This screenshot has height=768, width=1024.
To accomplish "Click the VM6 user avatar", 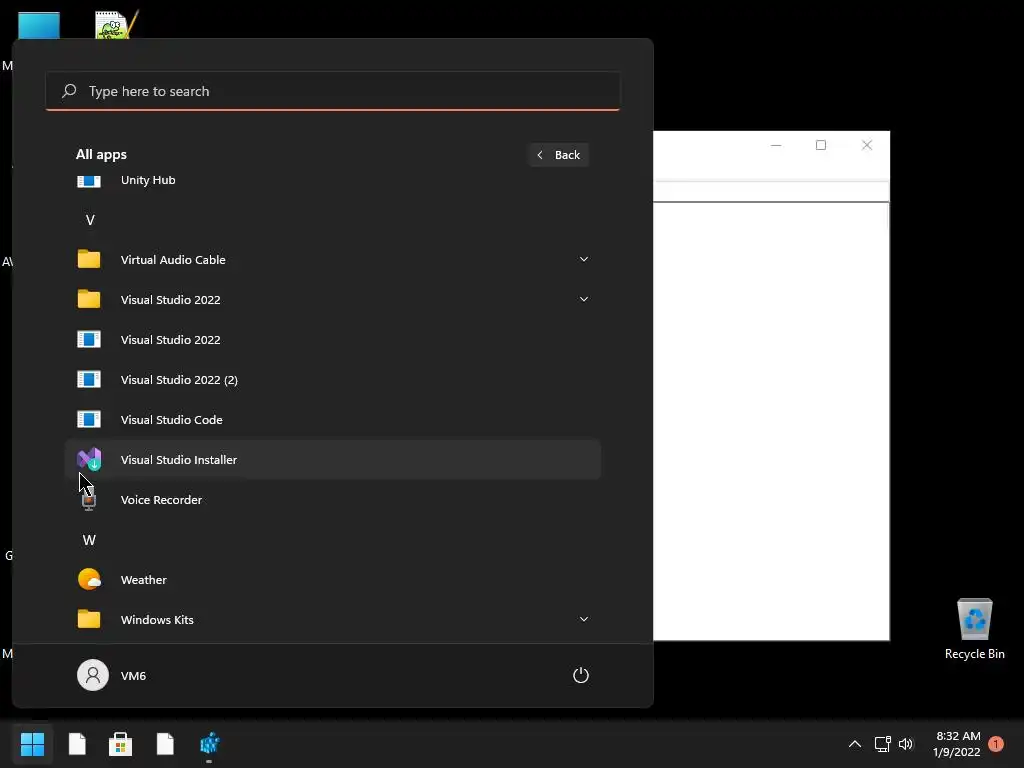I will pyautogui.click(x=93, y=675).
